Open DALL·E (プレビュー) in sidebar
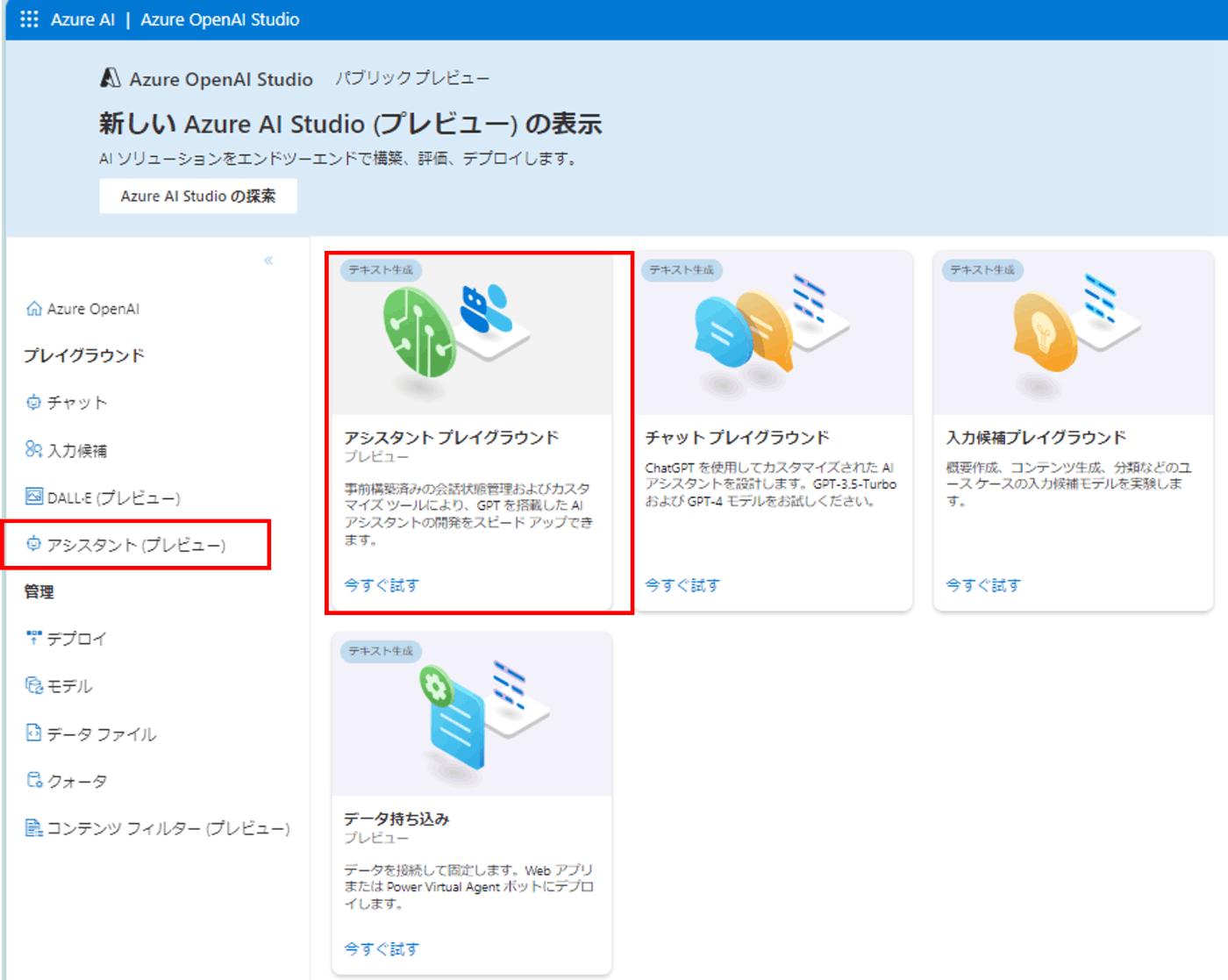The image size is (1228, 980). 104,497
